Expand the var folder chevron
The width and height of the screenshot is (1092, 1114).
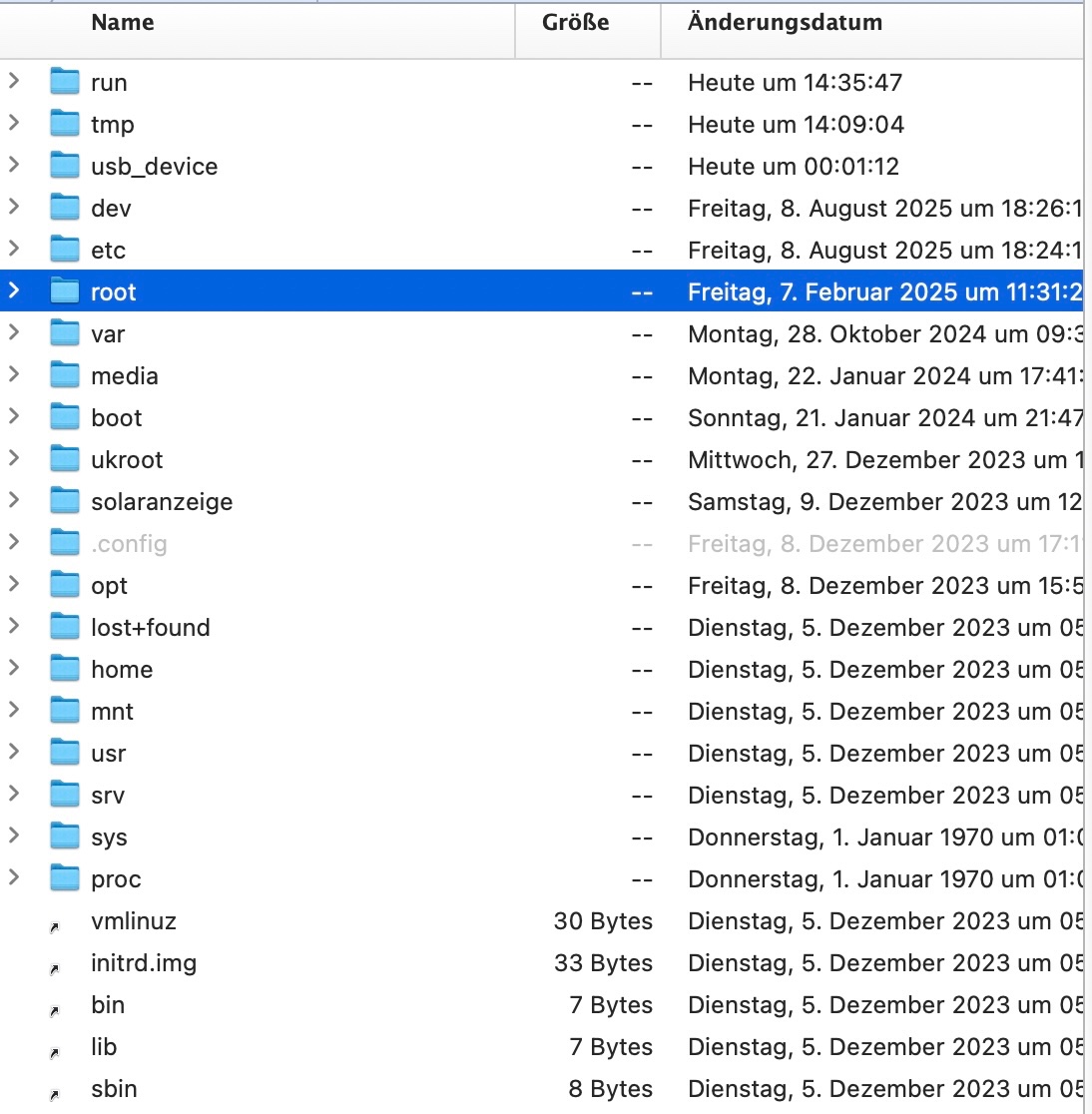tap(14, 332)
